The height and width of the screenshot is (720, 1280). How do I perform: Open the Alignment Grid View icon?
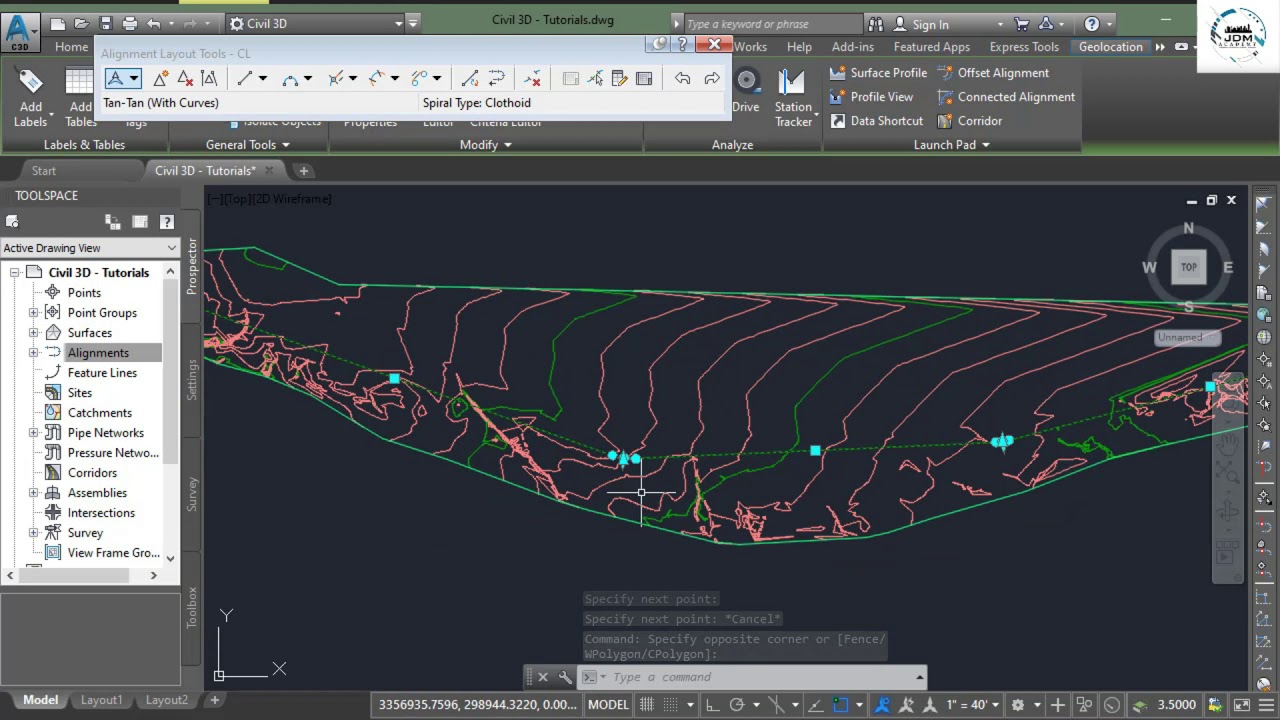click(x=644, y=79)
